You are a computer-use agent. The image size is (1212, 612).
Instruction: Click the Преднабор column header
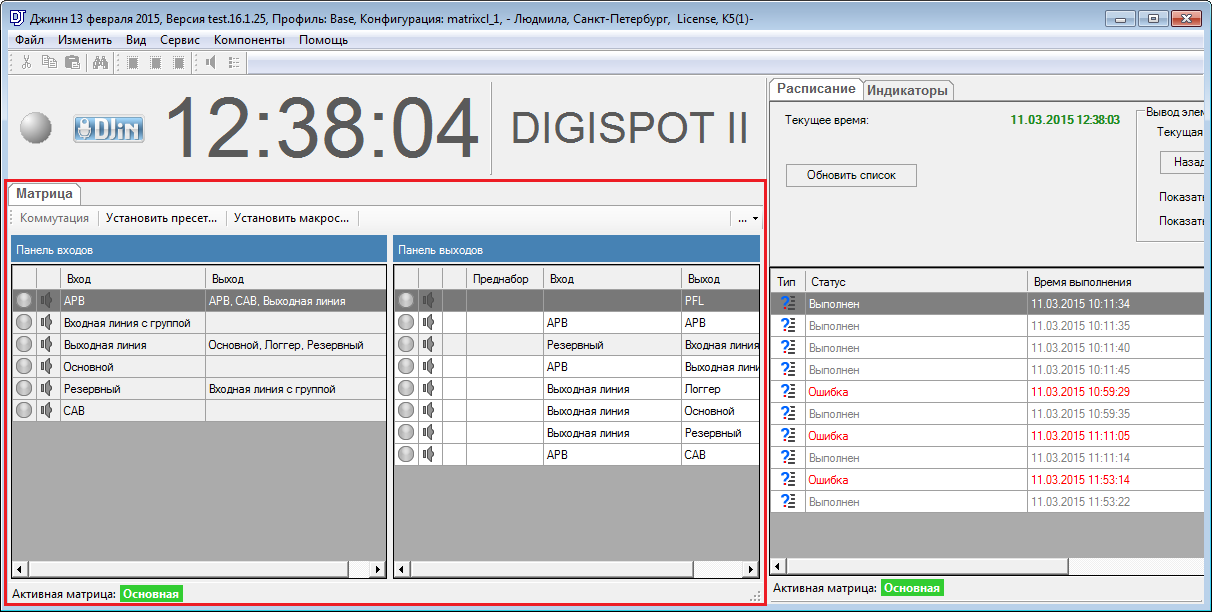(x=505, y=279)
